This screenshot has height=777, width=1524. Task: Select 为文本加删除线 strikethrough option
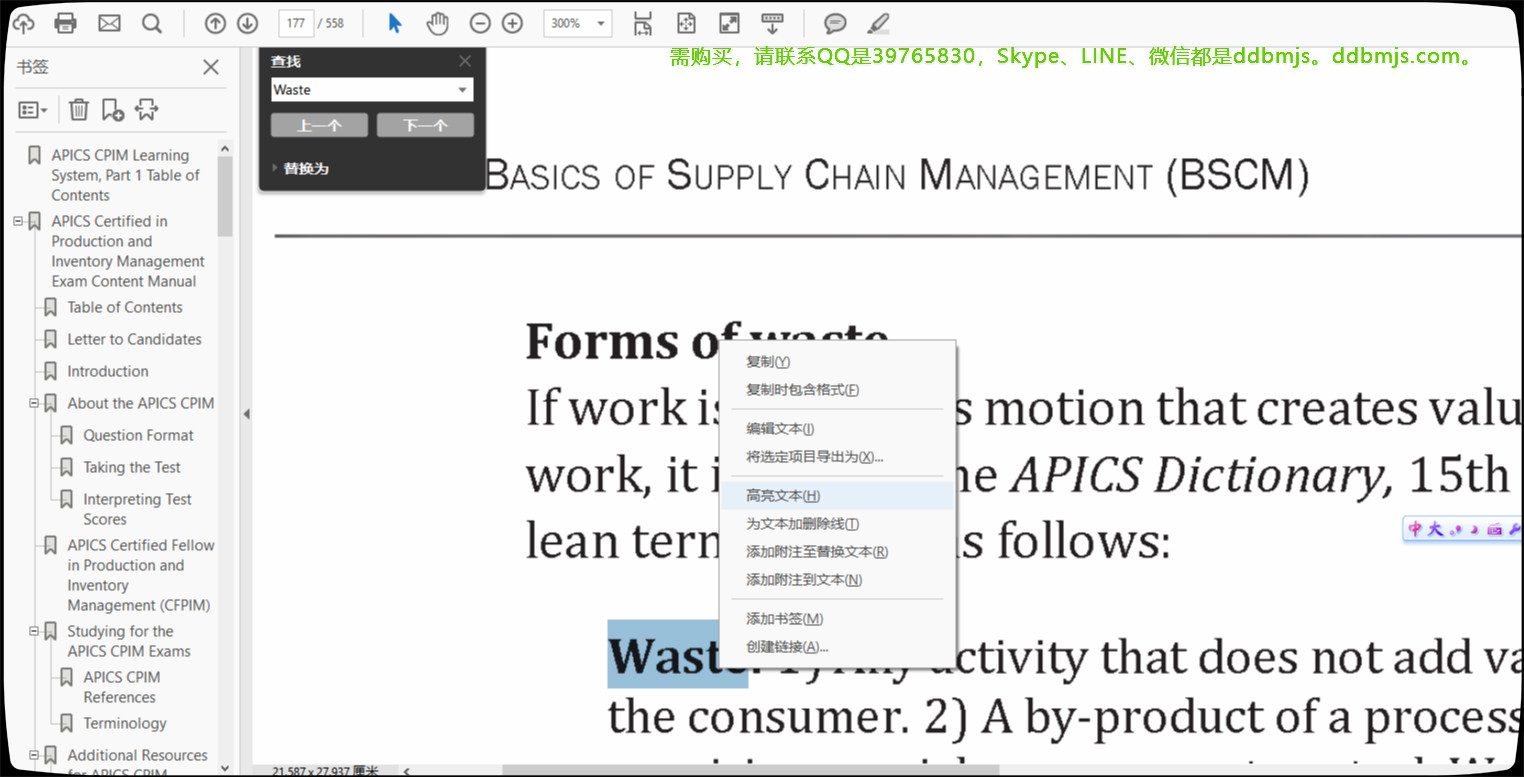tap(838, 523)
